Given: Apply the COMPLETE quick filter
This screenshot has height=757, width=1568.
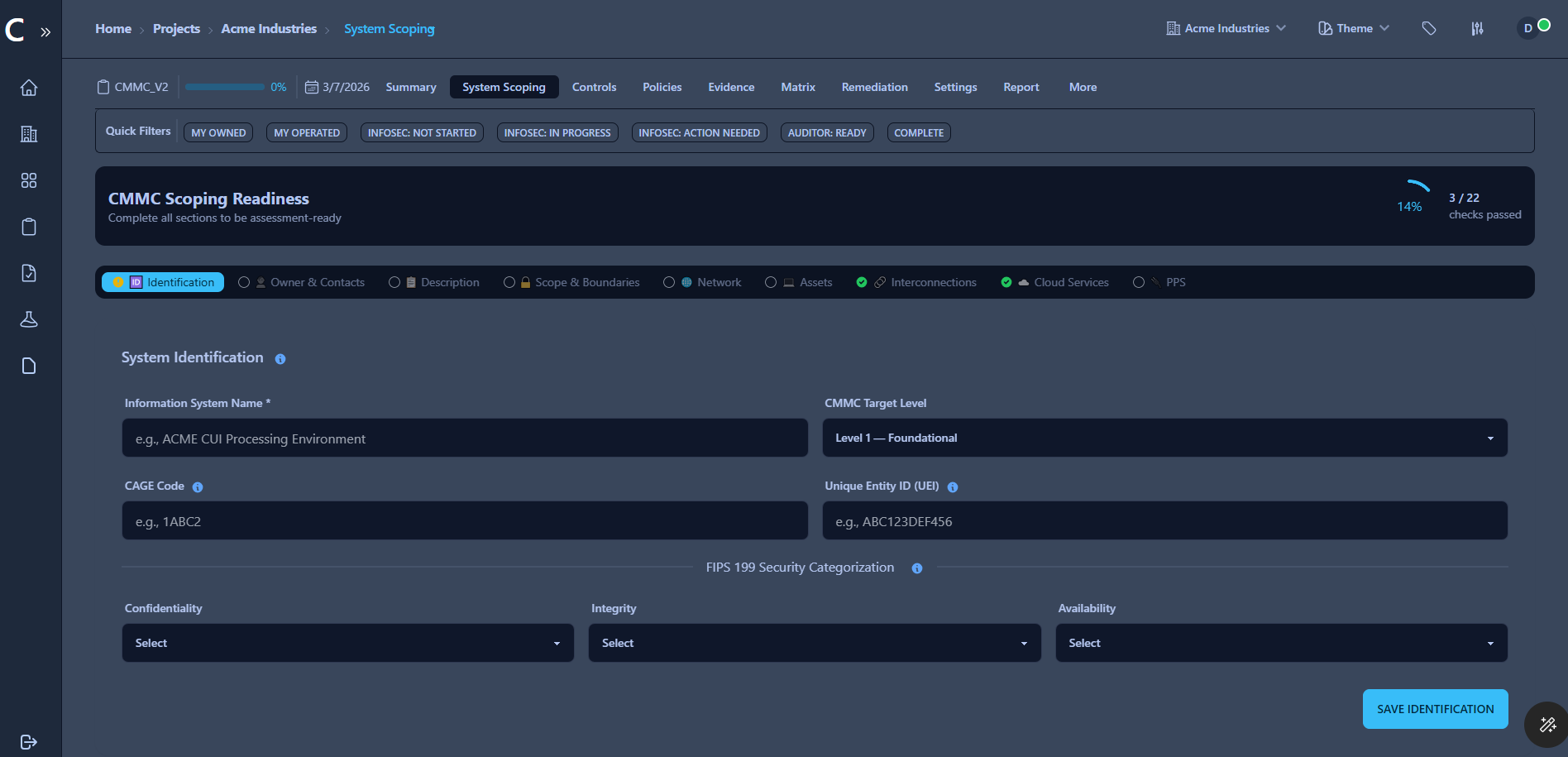Looking at the screenshot, I should [x=919, y=132].
